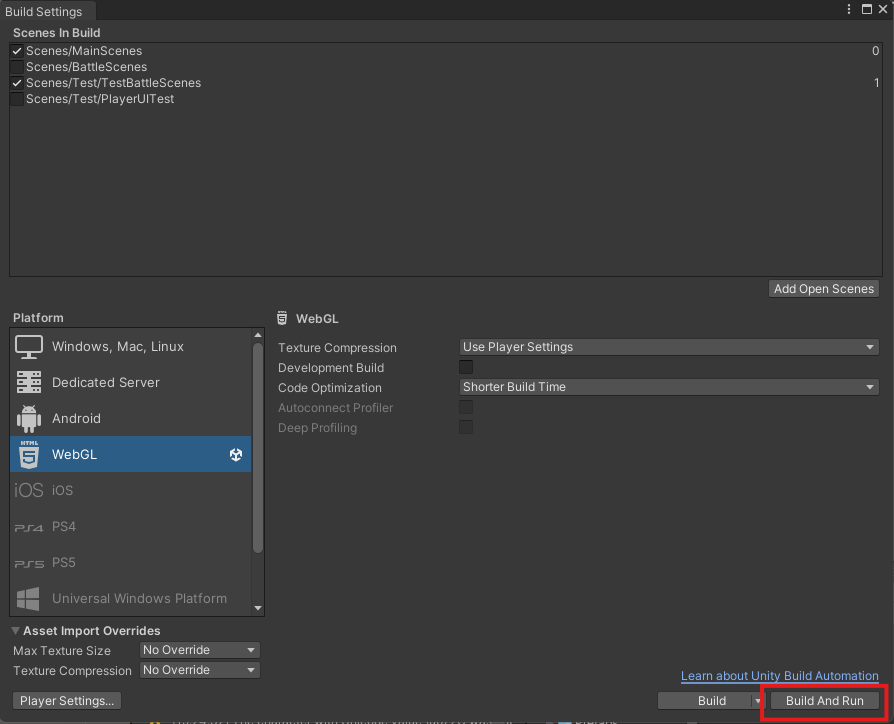Click the Max Texture Size label
The height and width of the screenshot is (724, 894).
click(x=62, y=650)
